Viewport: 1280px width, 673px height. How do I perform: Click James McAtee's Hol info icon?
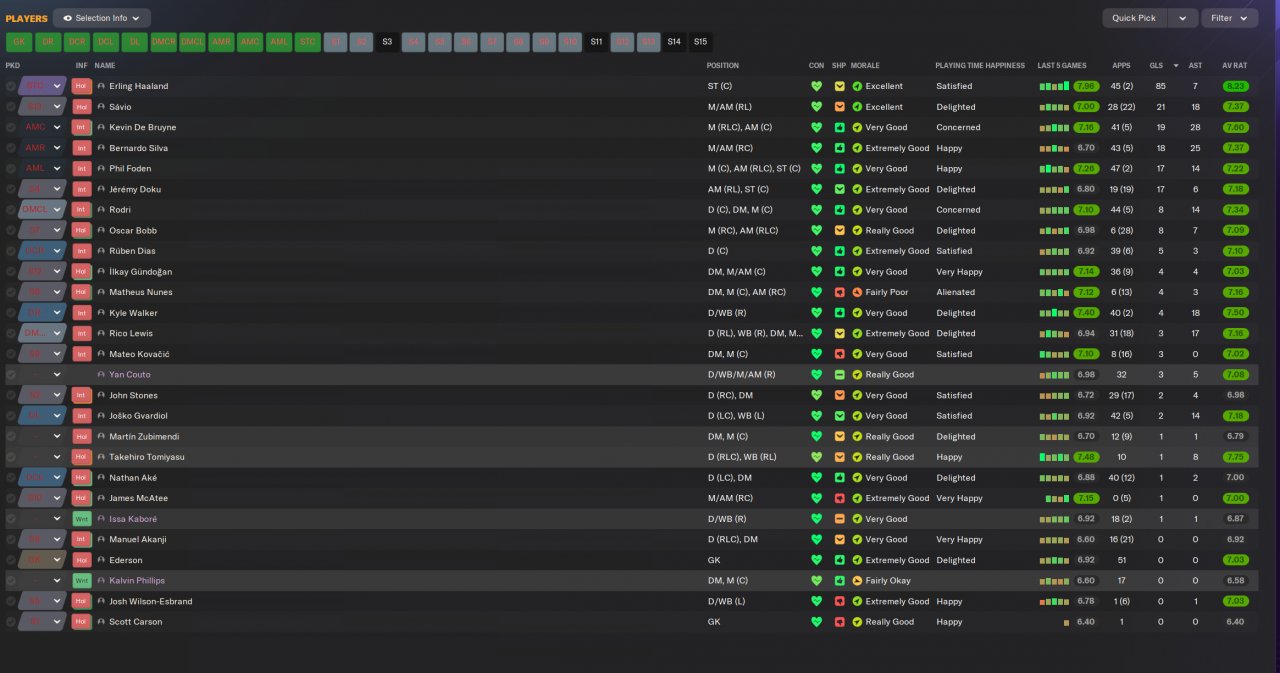point(82,498)
